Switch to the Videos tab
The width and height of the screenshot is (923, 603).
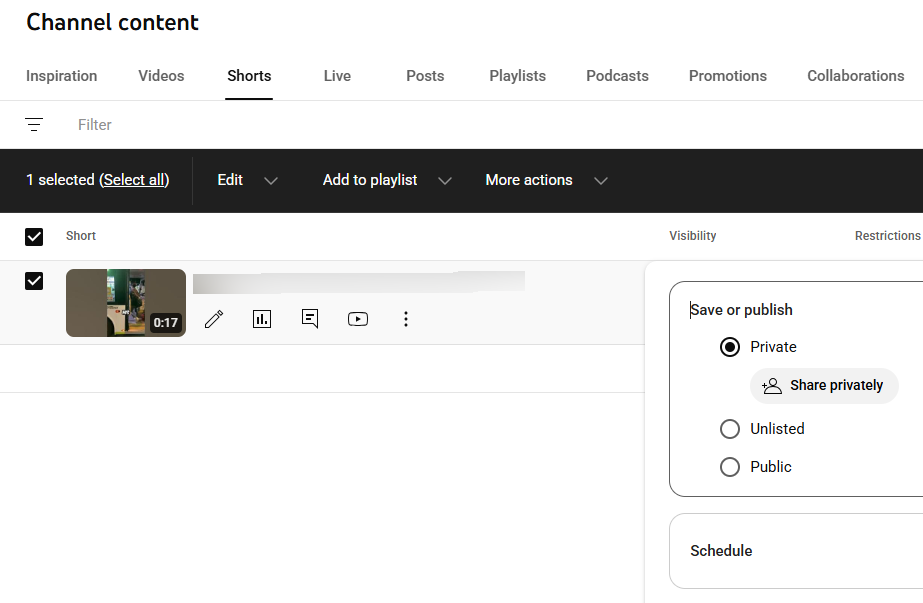[x=161, y=76]
